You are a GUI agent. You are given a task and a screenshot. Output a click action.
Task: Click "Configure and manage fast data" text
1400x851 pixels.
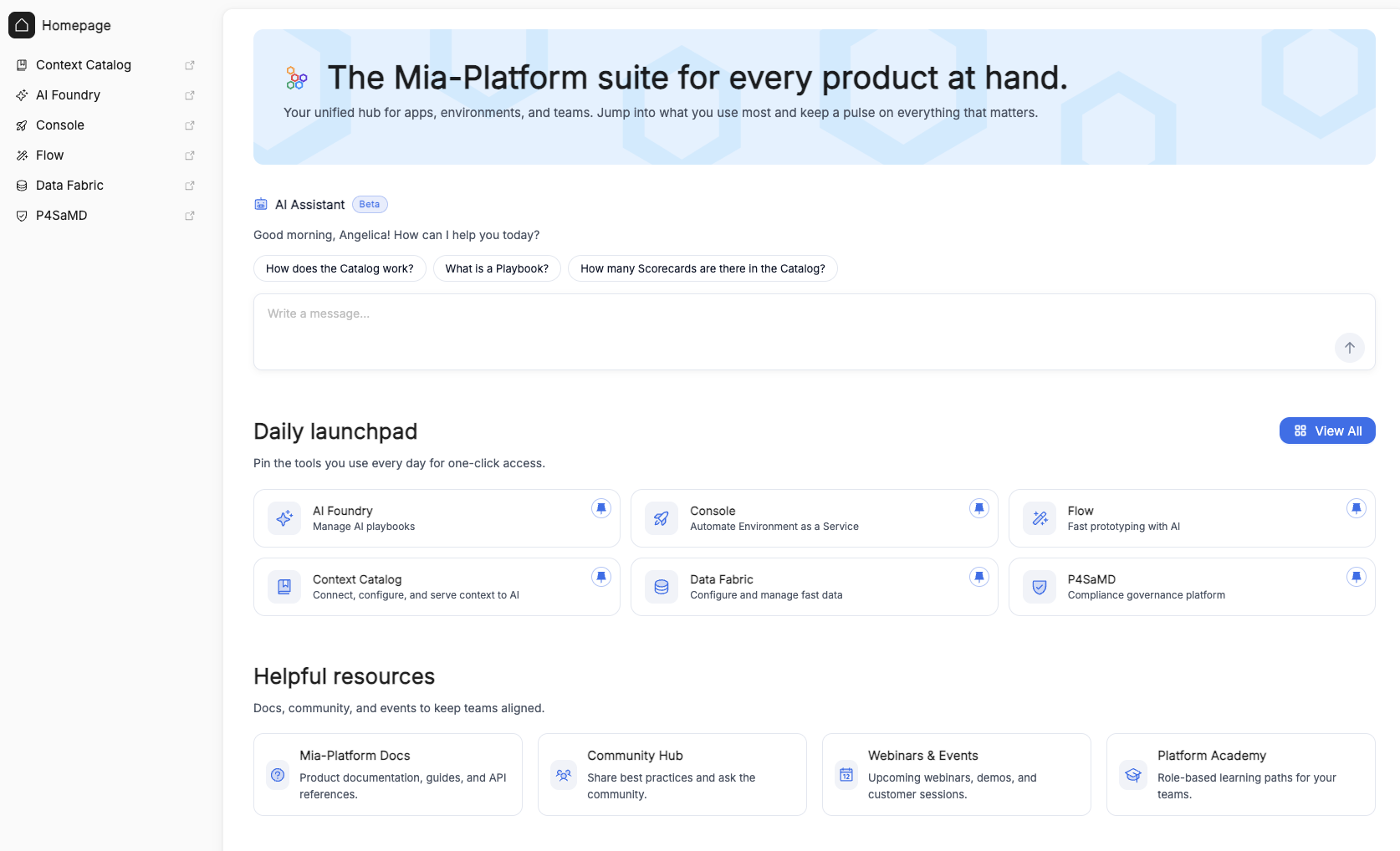pyautogui.click(x=766, y=595)
